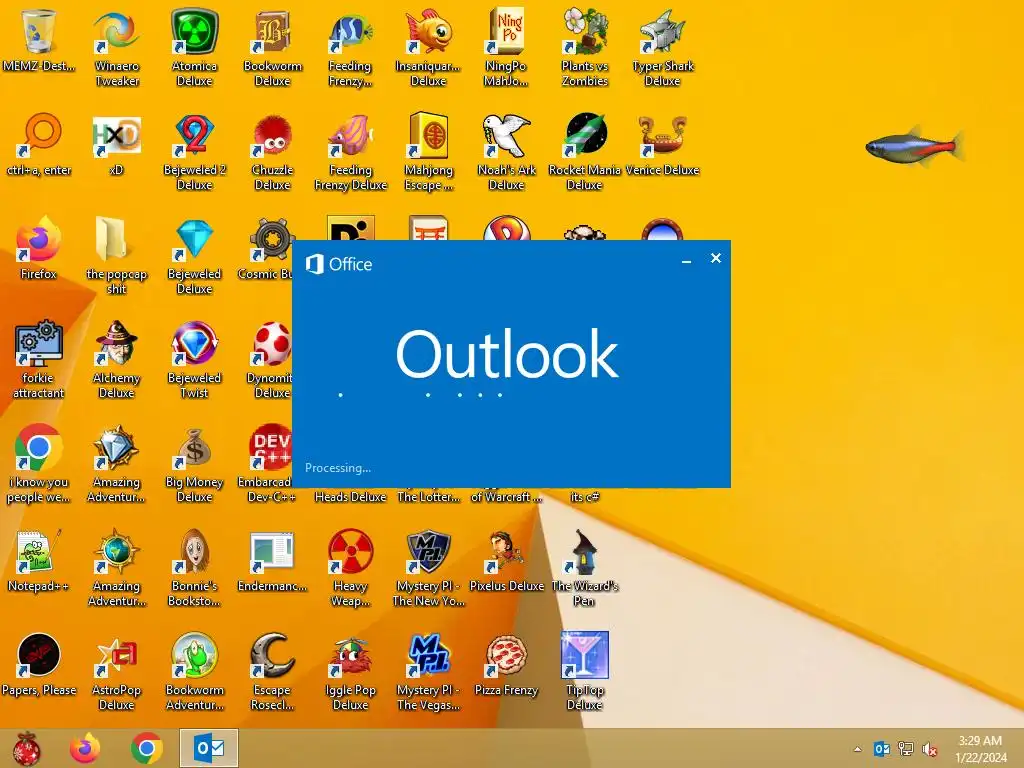The width and height of the screenshot is (1024, 768).
Task: Click the Outlook taskbar button
Action: point(208,748)
